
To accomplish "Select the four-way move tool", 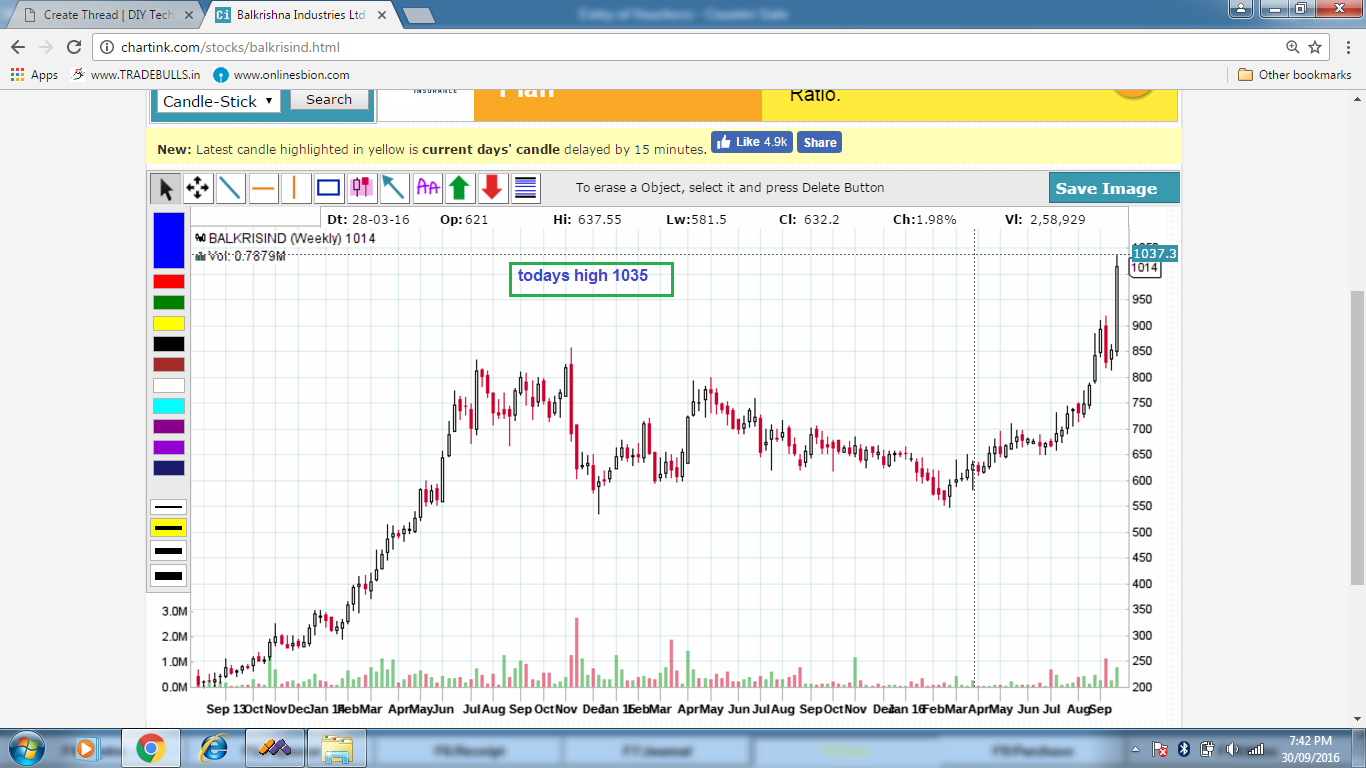I will tap(198, 188).
